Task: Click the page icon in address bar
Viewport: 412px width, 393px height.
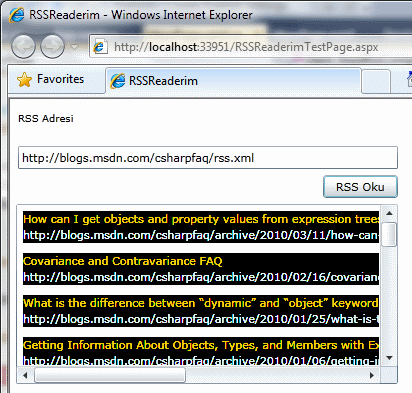Action: click(99, 47)
